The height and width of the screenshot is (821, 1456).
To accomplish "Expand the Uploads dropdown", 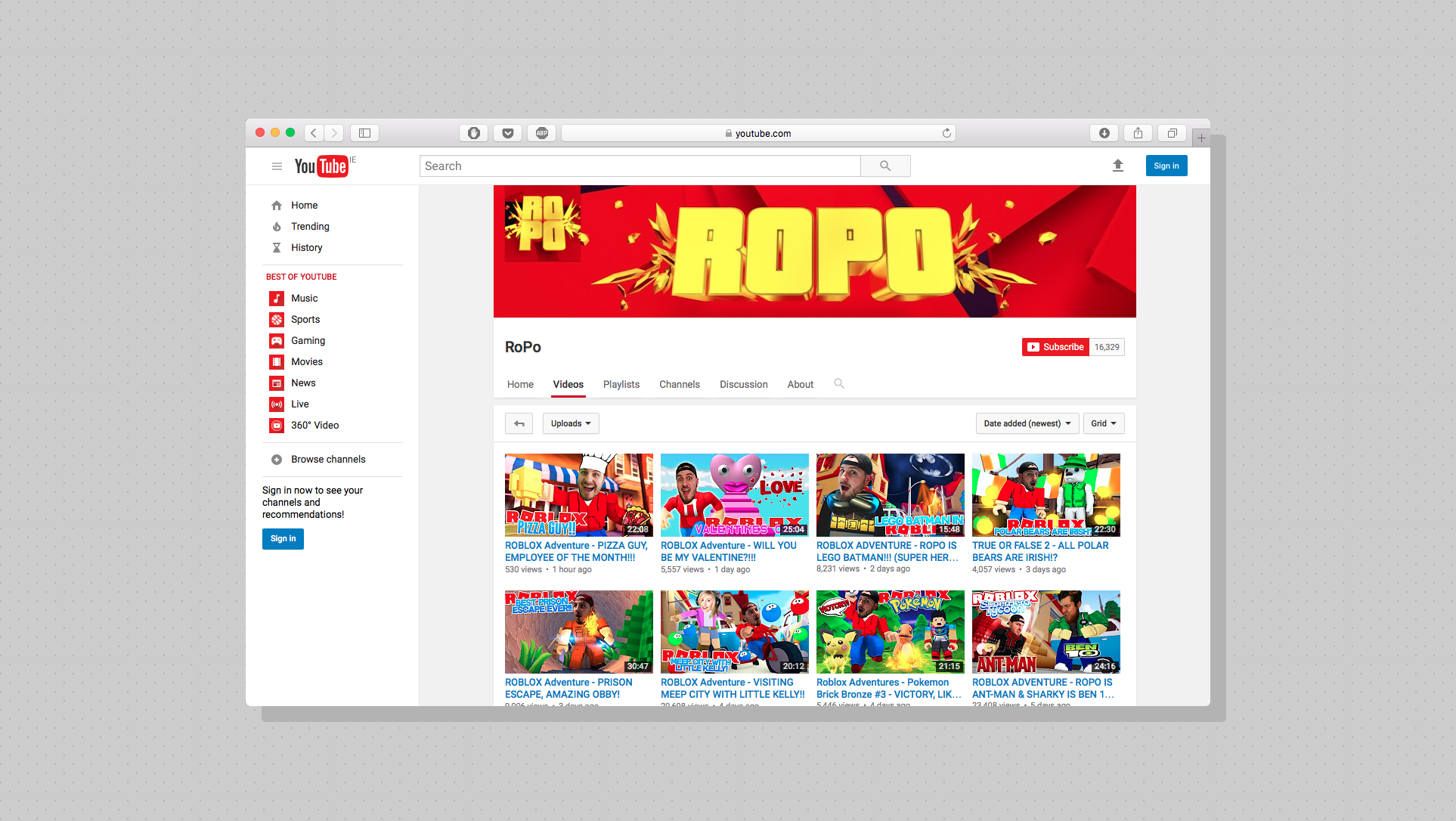I will point(571,423).
